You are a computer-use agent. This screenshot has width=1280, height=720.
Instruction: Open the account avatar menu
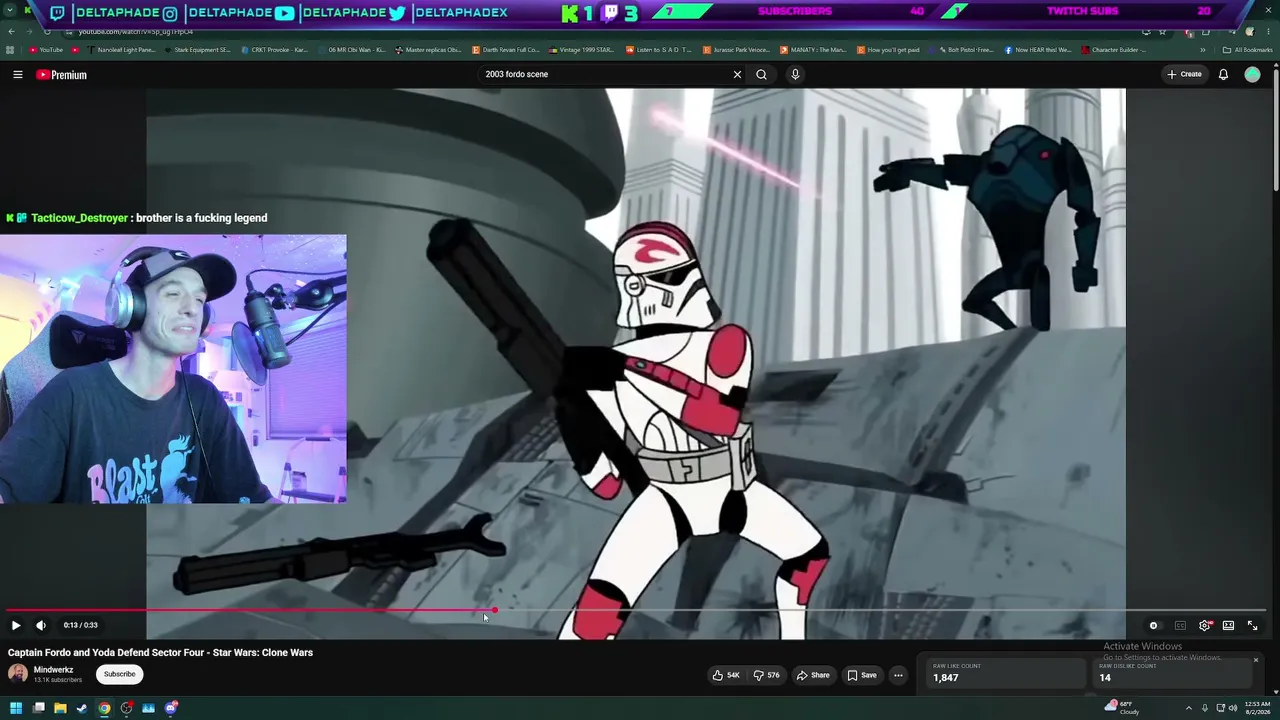point(1252,74)
